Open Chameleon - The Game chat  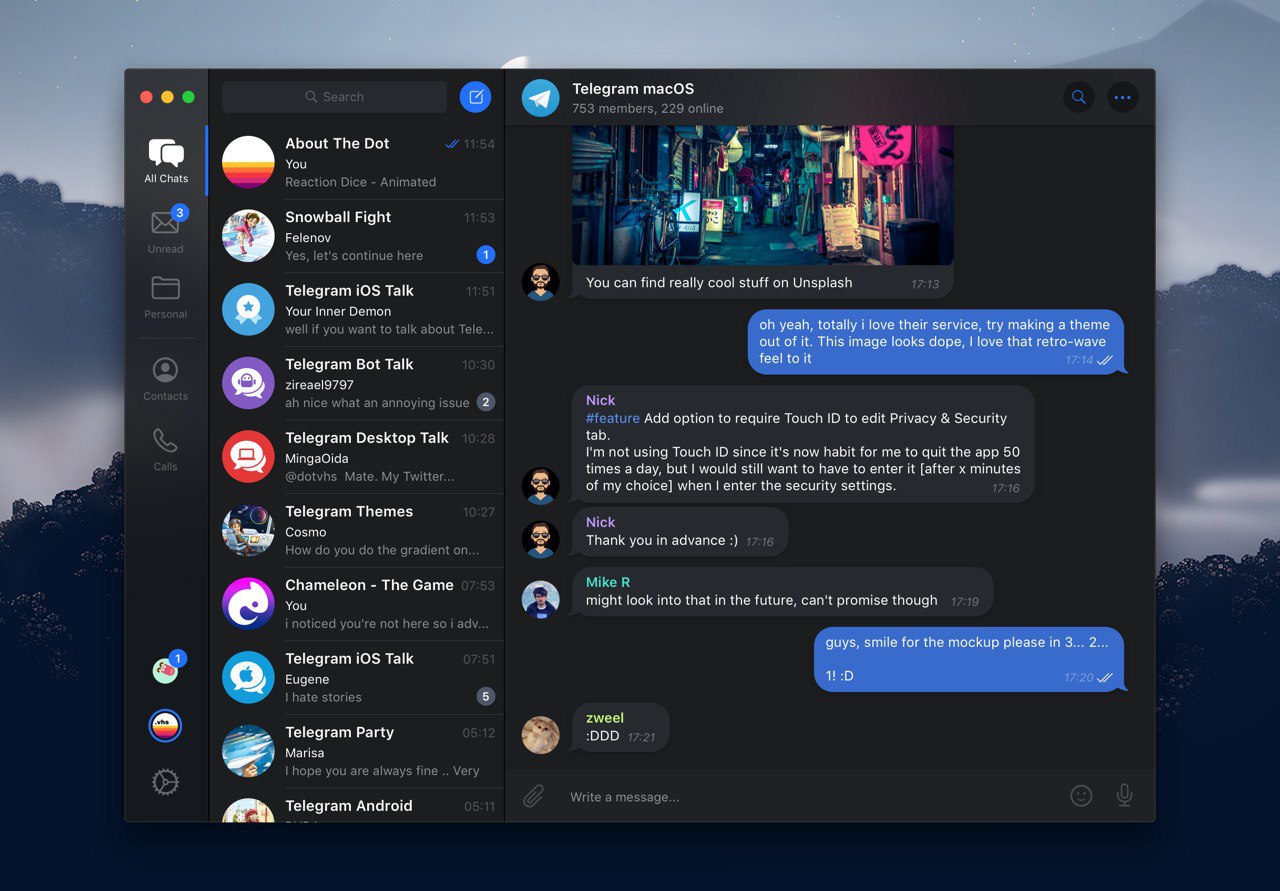point(357,603)
